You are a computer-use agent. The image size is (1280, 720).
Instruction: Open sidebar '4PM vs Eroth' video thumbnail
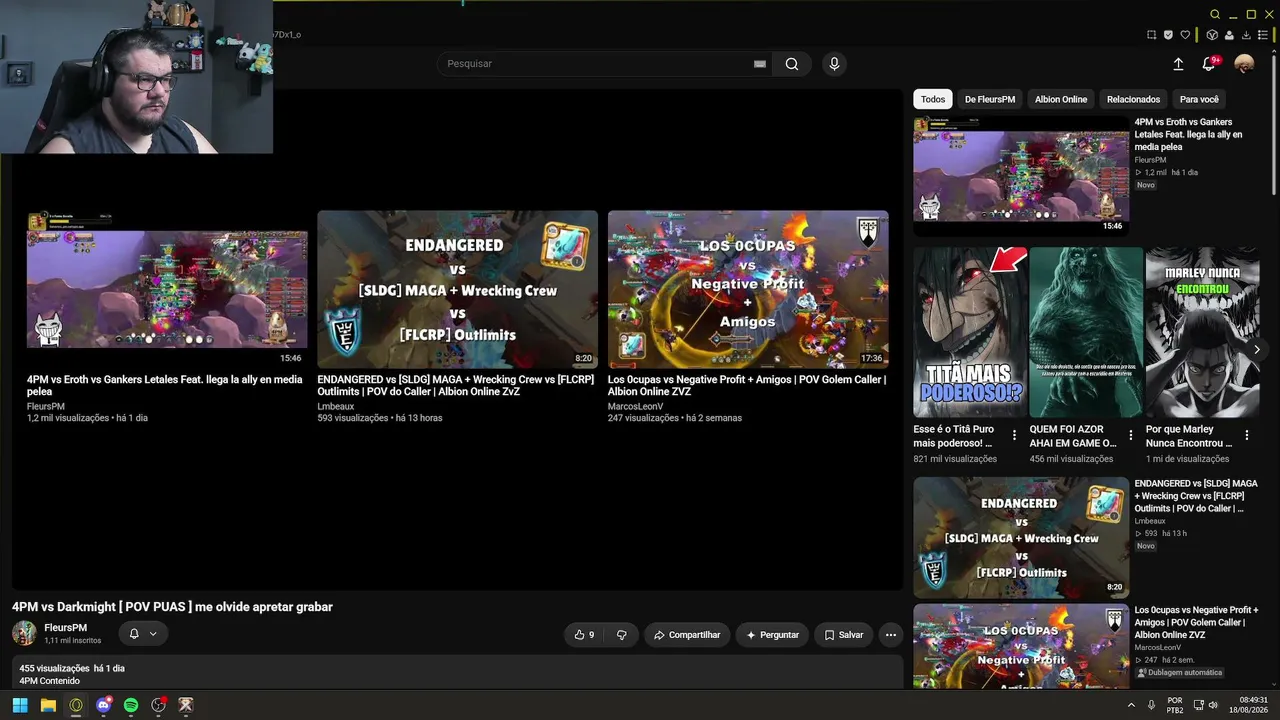point(1021,176)
